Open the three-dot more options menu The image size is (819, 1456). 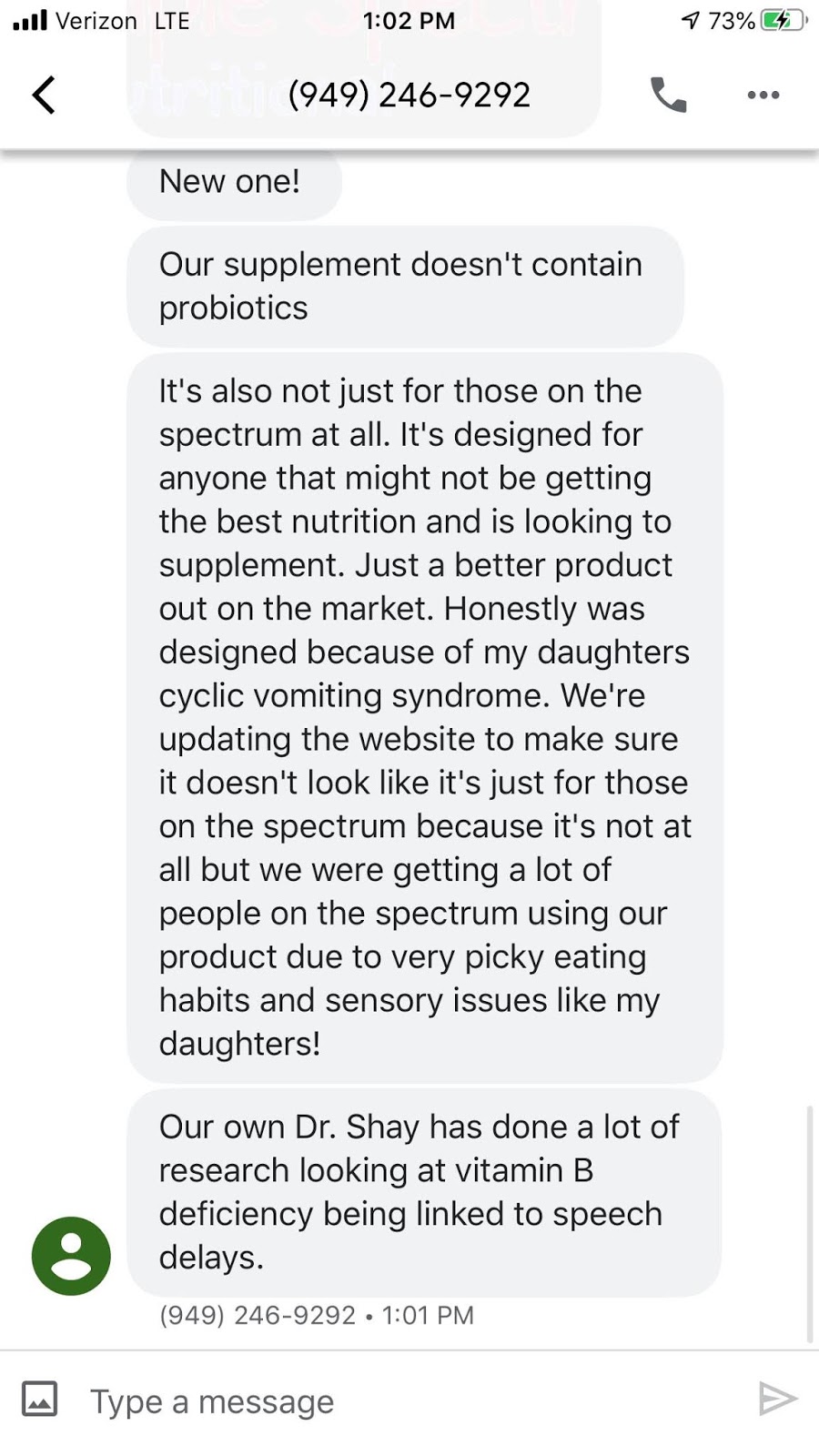click(763, 95)
